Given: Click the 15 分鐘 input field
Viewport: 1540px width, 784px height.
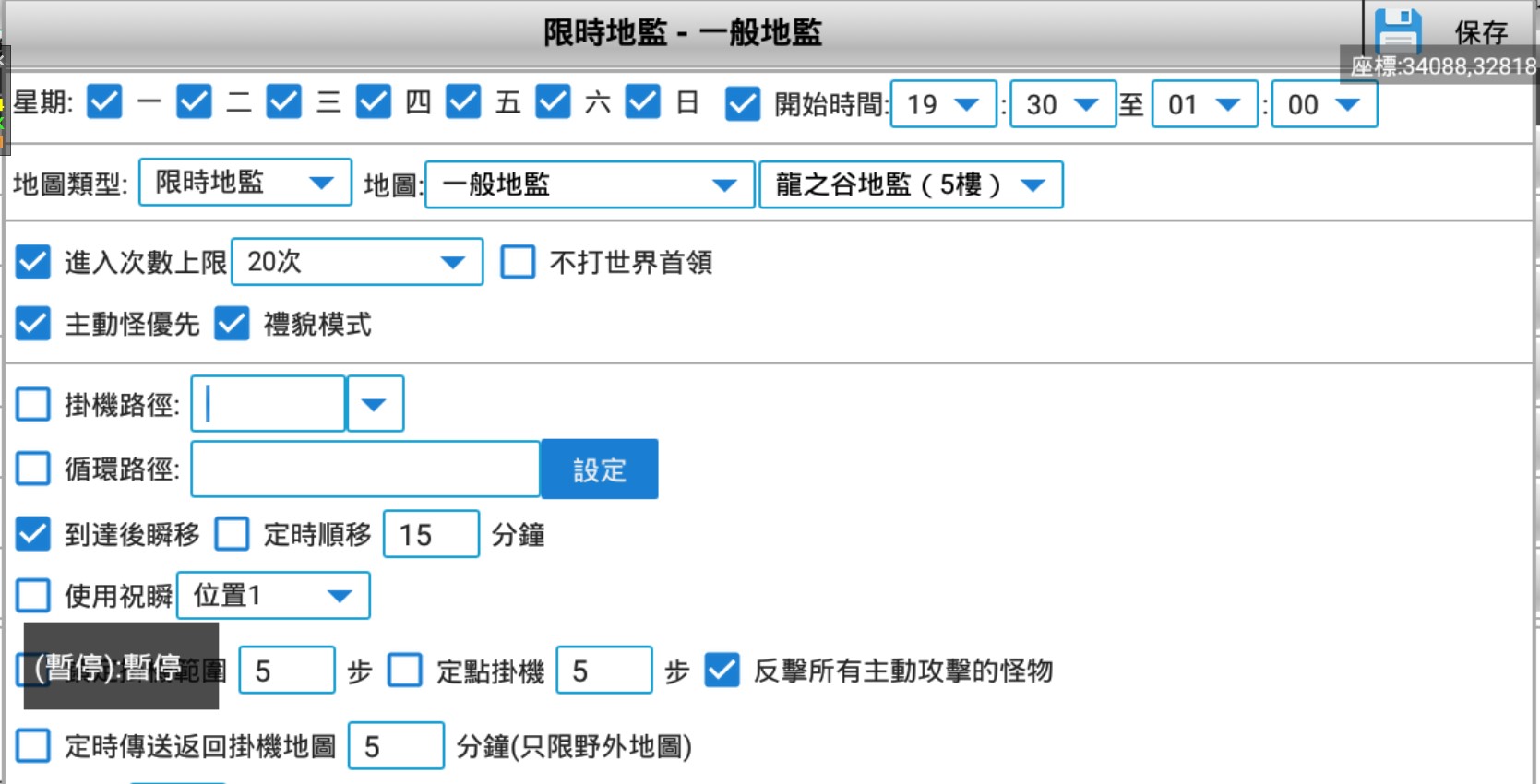Looking at the screenshot, I should click(431, 534).
